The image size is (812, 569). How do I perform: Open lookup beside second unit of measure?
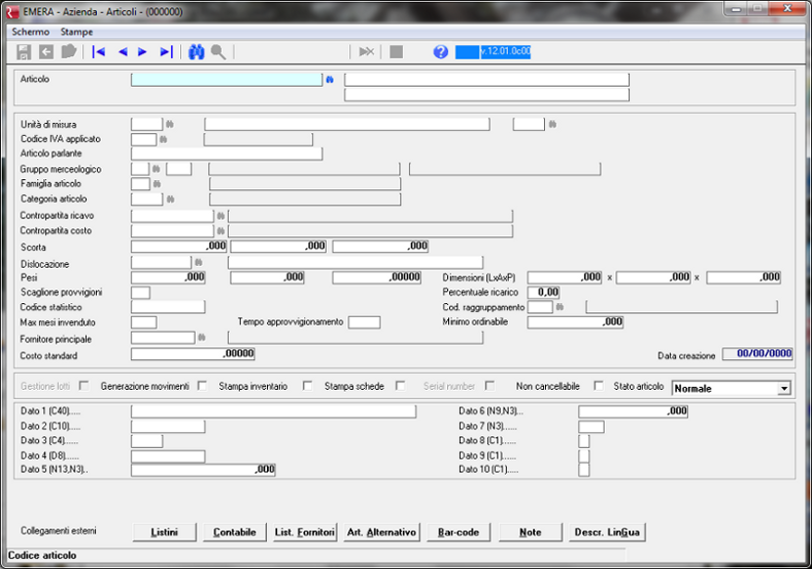pyautogui.click(x=553, y=124)
